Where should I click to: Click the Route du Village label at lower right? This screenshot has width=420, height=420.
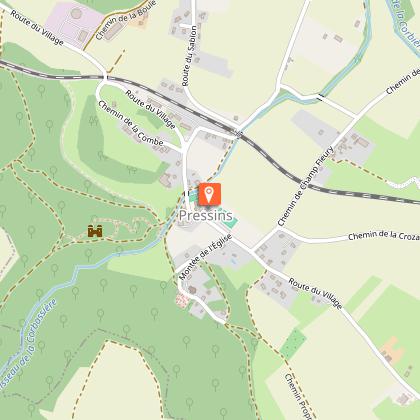(315, 293)
